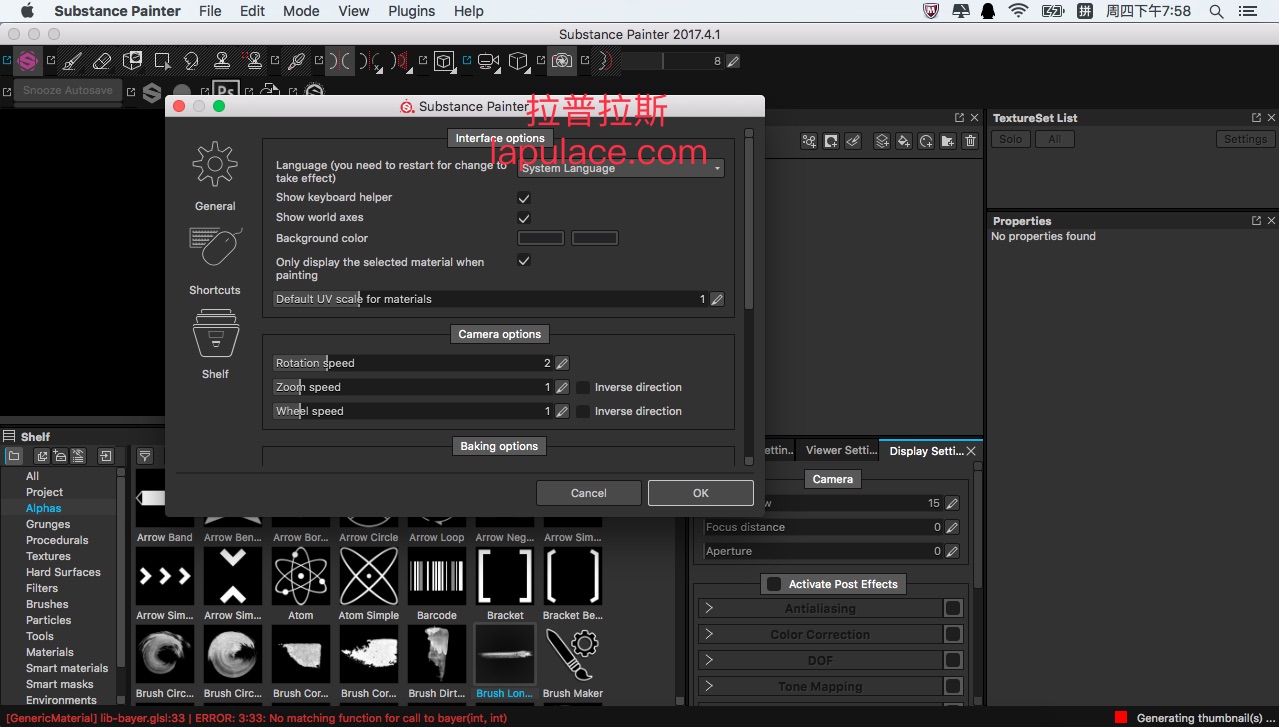Click the macOS Spotlight search icon
This screenshot has height=727, width=1279.
[x=1216, y=11]
